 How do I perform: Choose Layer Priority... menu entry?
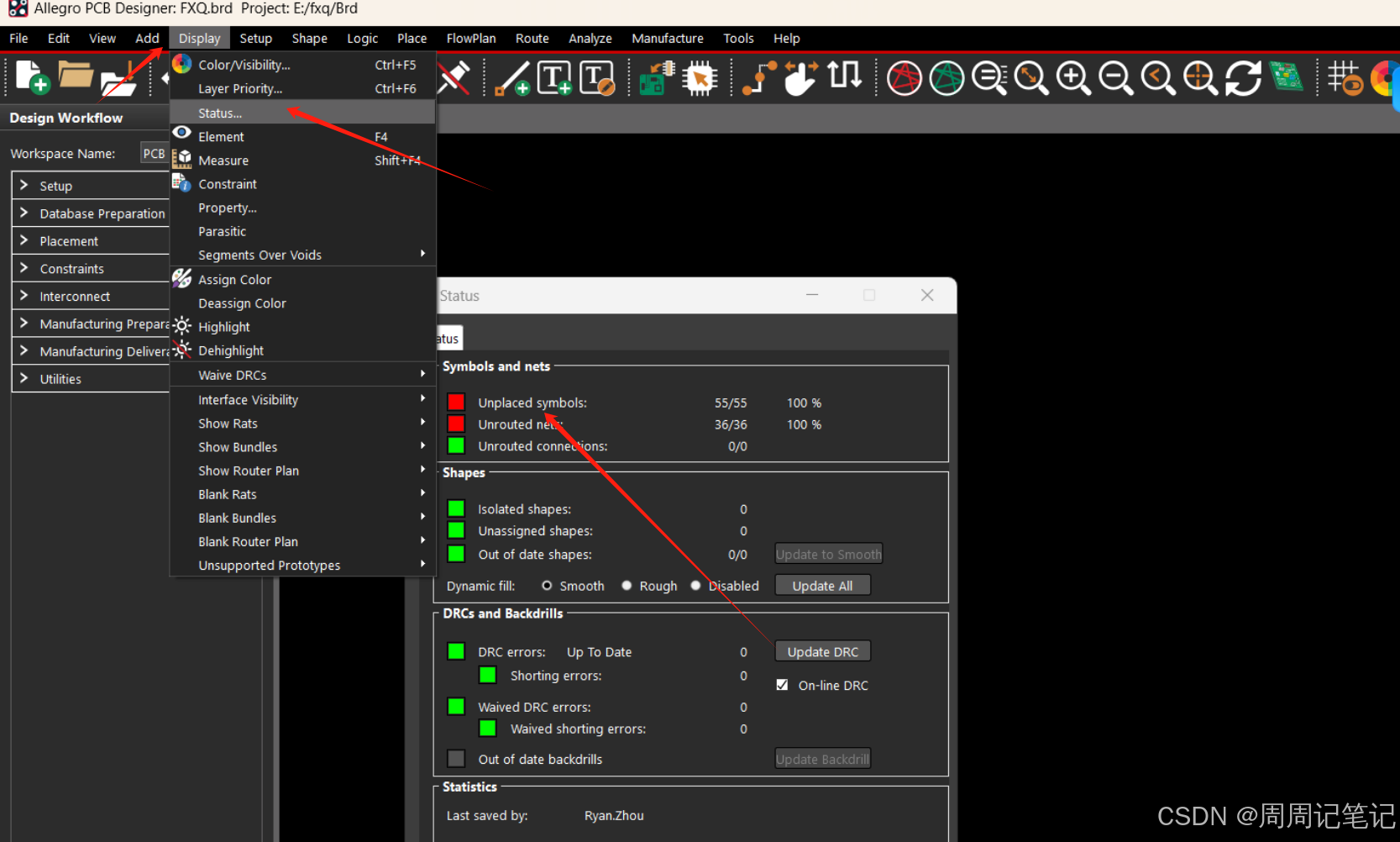tap(302, 88)
